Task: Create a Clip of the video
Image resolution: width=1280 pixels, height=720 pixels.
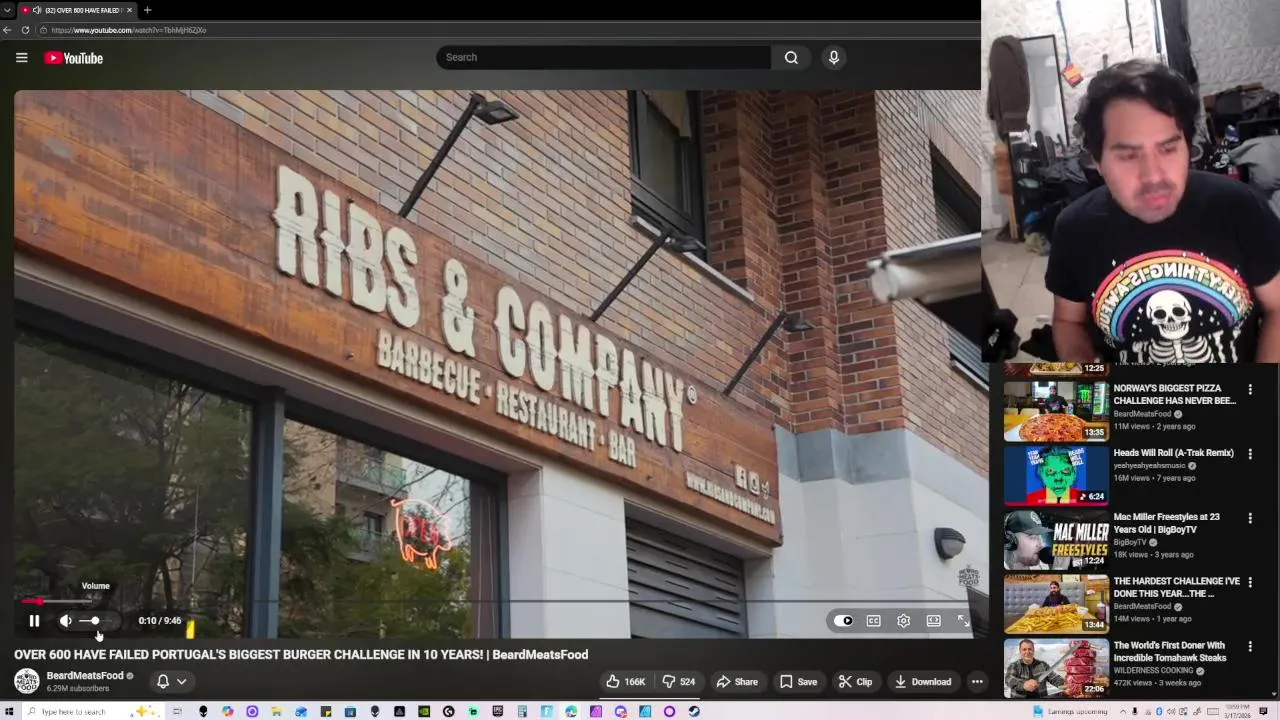Action: (x=855, y=682)
